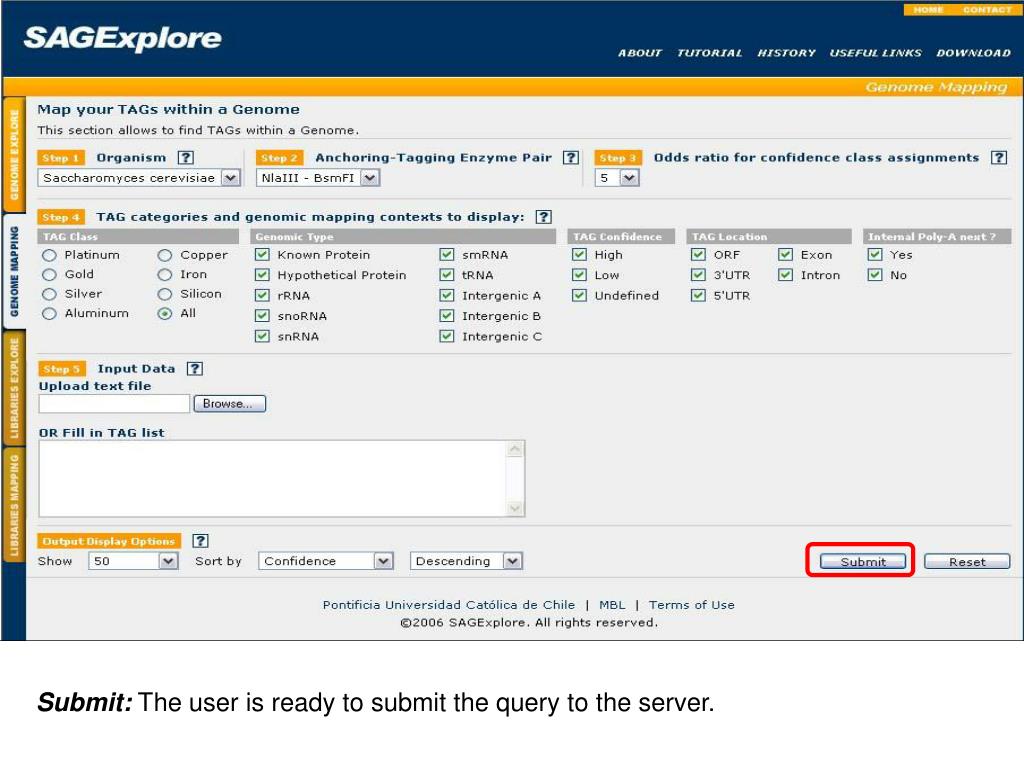The height and width of the screenshot is (768, 1024).
Task: Click inside the TAG list text area
Action: (x=272, y=479)
